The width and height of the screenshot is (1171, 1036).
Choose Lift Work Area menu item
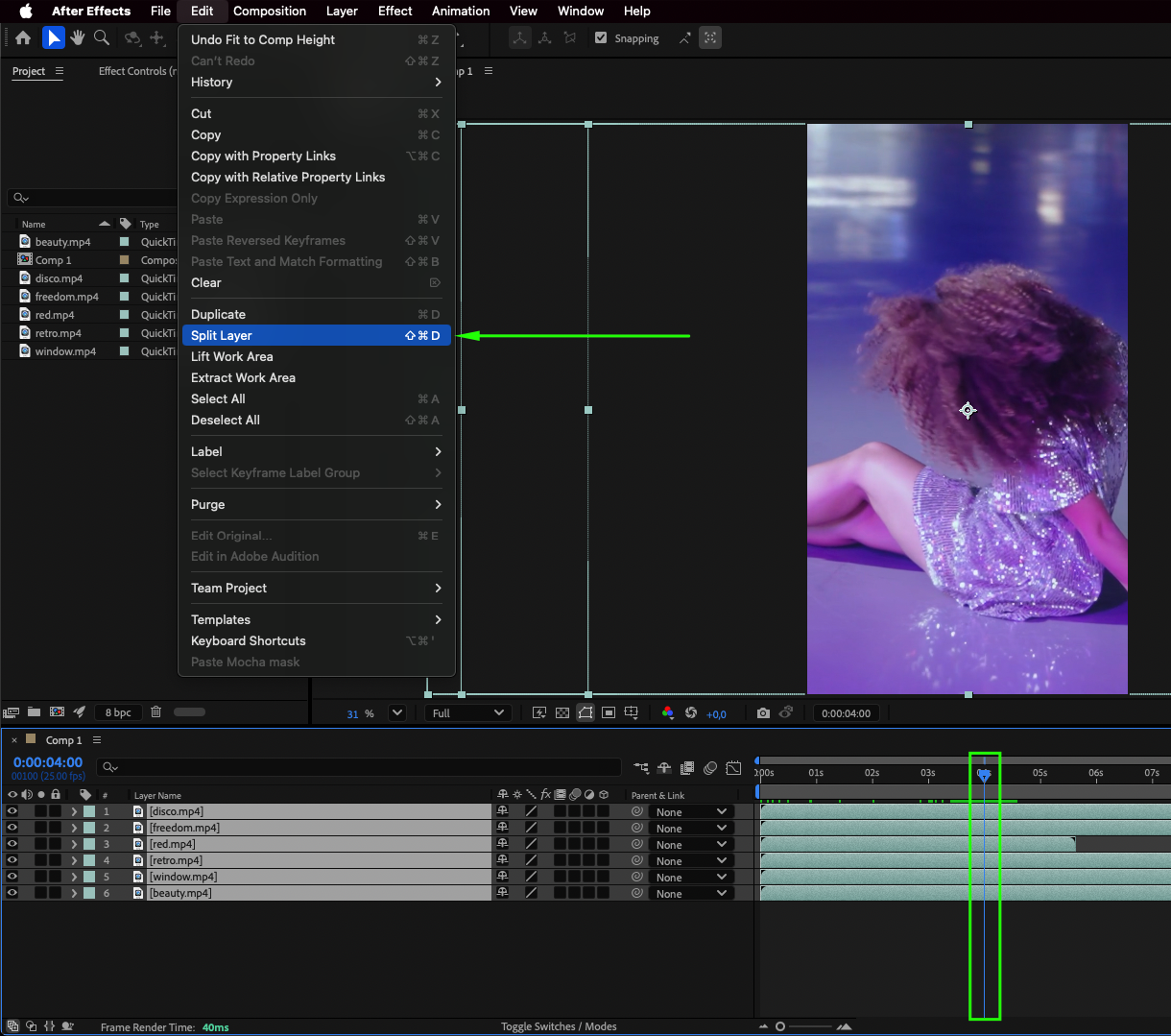tap(316, 356)
